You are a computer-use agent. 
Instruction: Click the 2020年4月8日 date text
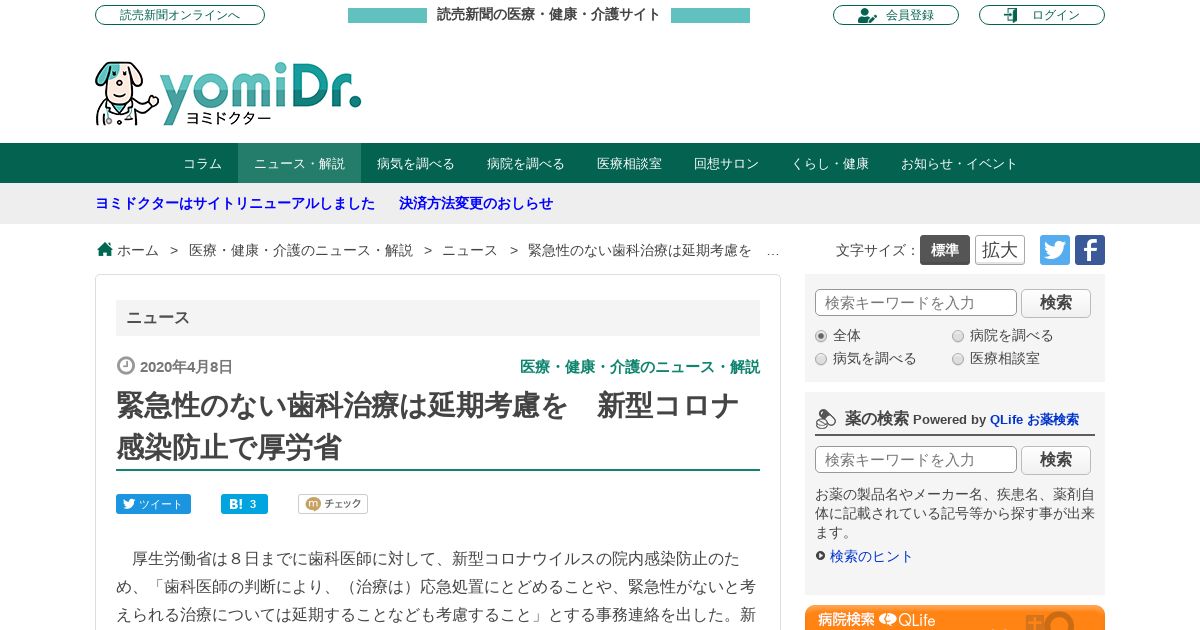point(186,367)
